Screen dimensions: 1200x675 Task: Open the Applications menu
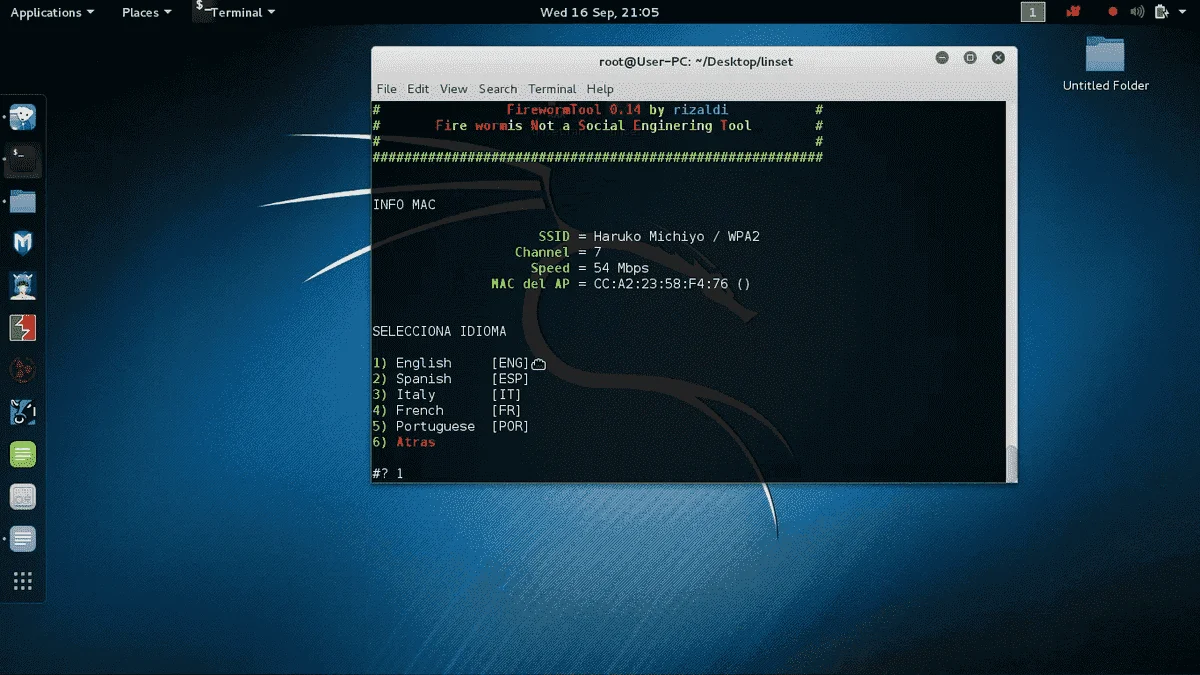tap(52, 12)
